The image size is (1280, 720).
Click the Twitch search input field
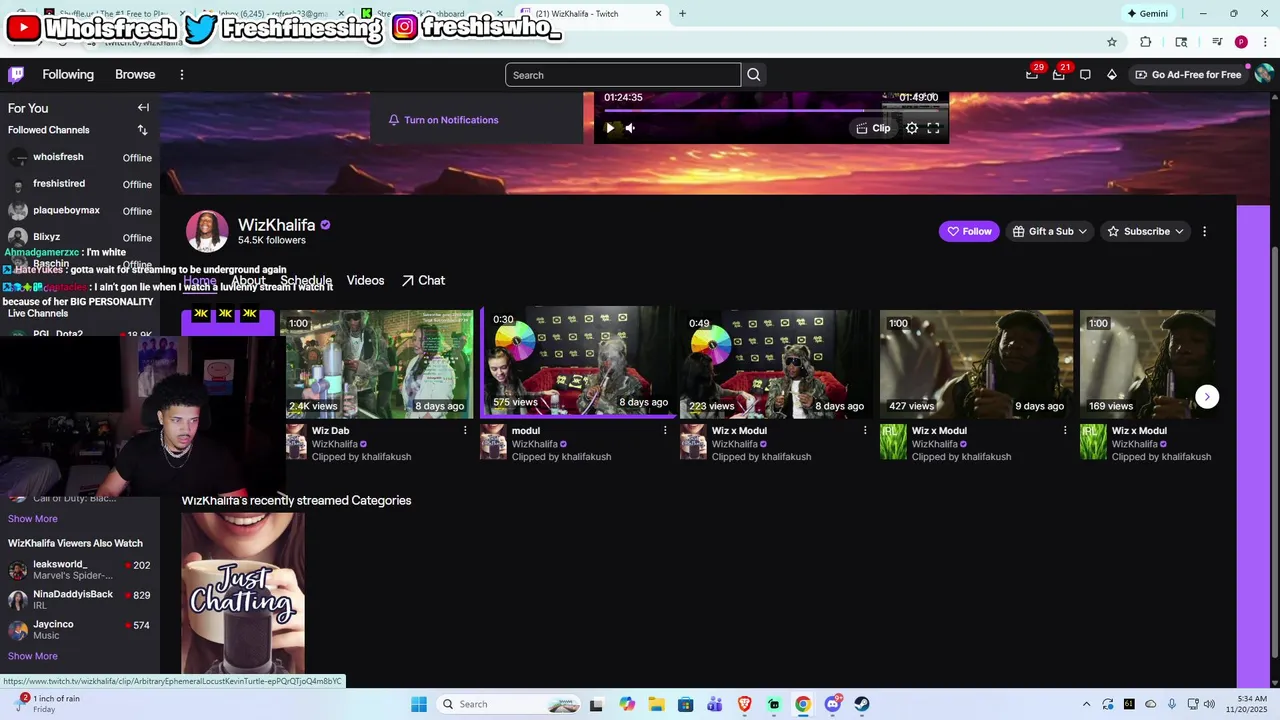click(623, 75)
